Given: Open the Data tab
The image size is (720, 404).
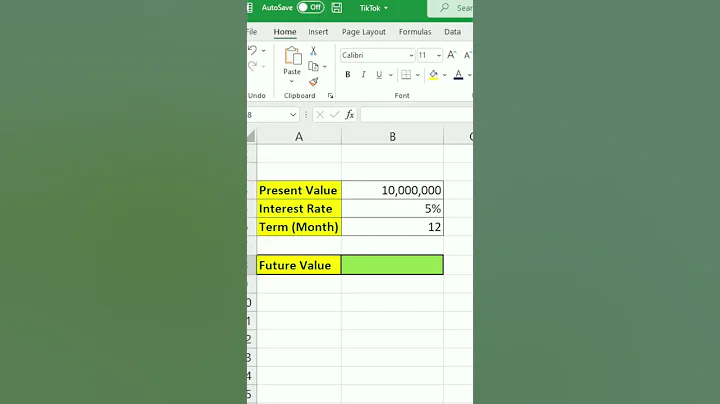Looking at the screenshot, I should coord(452,32).
